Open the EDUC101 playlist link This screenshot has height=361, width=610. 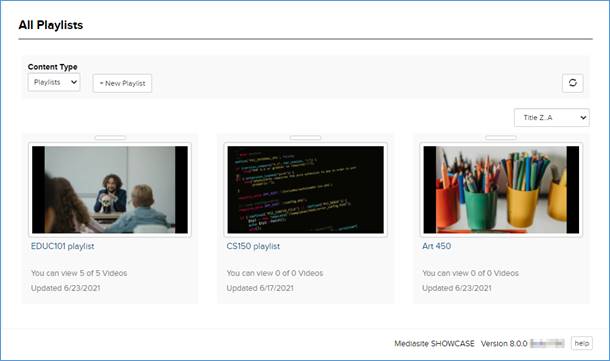pos(63,246)
